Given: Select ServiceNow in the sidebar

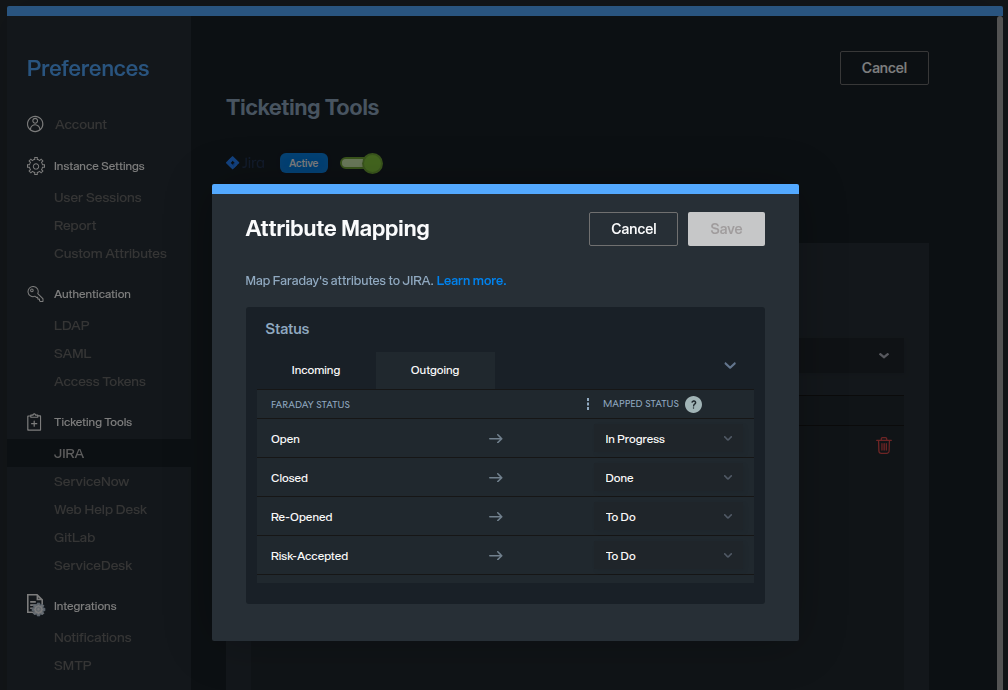Looking at the screenshot, I should 91,482.
